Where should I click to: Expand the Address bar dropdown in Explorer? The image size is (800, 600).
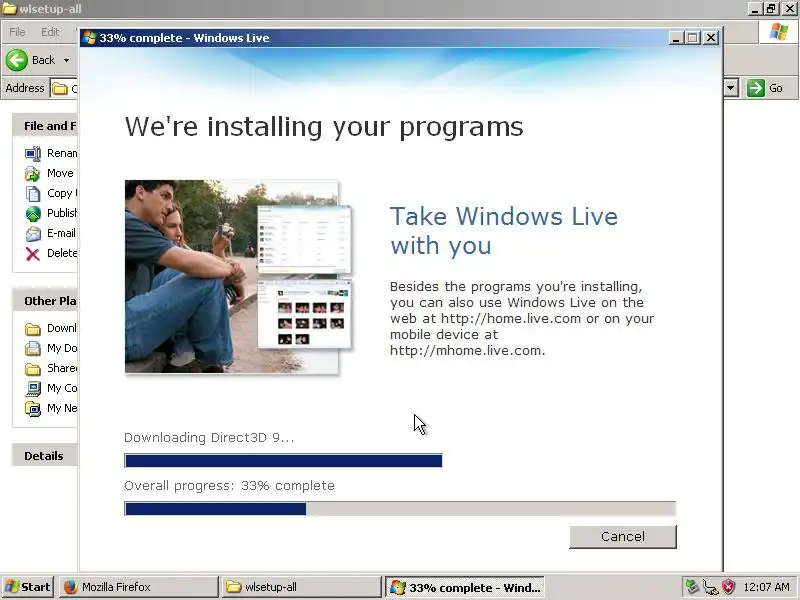point(731,88)
